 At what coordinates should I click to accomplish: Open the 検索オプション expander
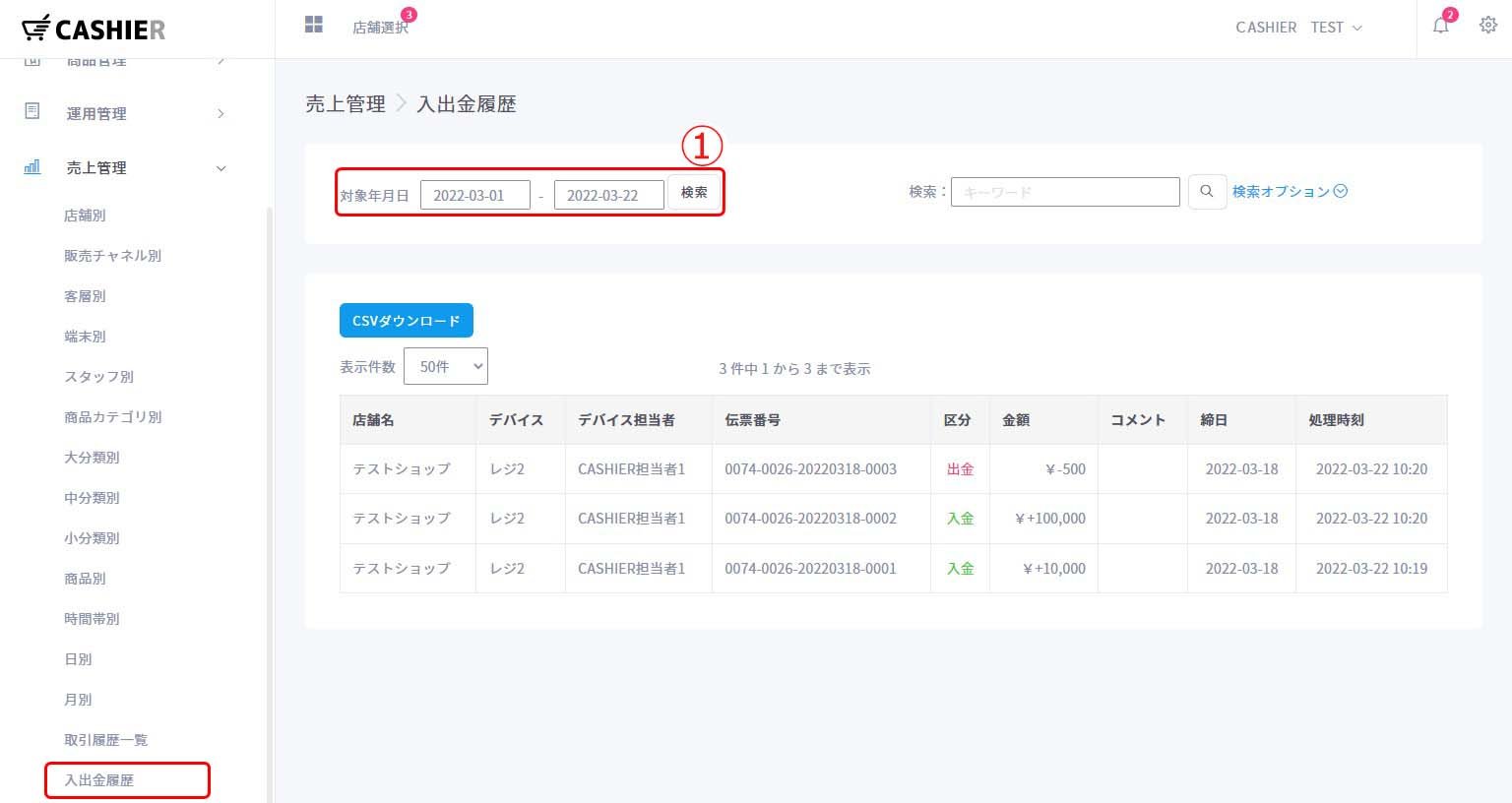coord(1290,192)
